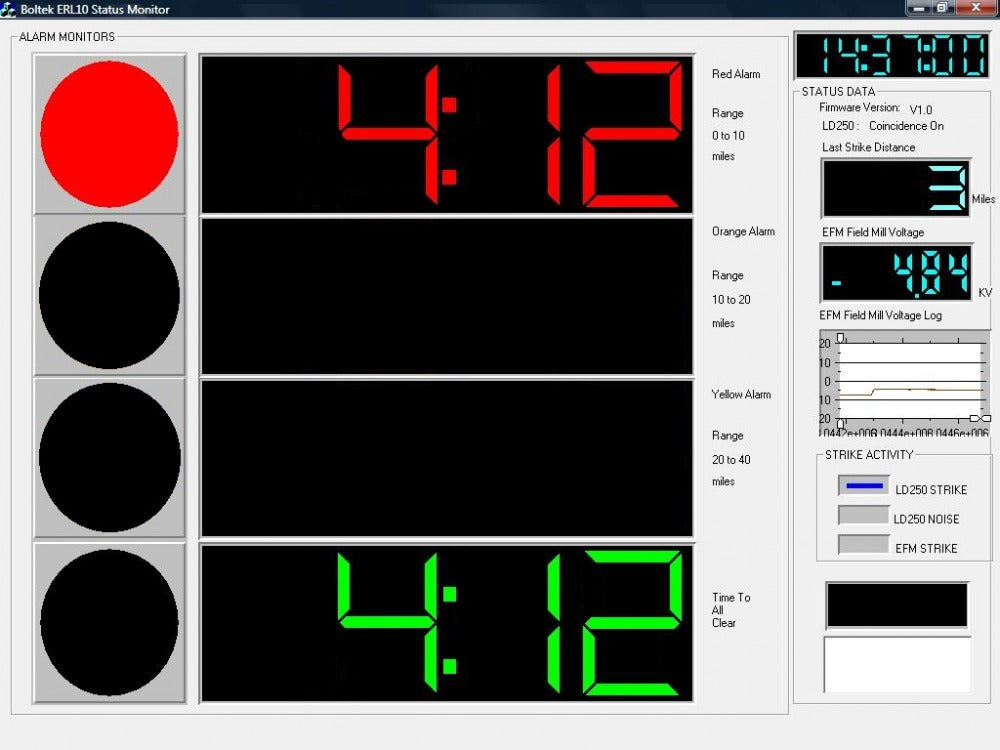Image resolution: width=1000 pixels, height=750 pixels.
Task: Click the white box at bottom right
Action: (x=897, y=664)
